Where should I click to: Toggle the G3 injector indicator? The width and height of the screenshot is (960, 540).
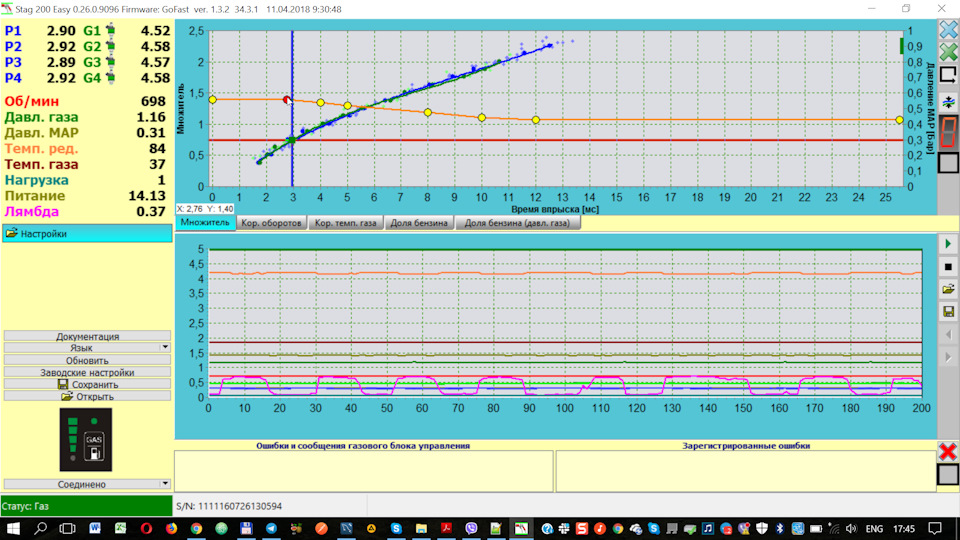(110, 62)
